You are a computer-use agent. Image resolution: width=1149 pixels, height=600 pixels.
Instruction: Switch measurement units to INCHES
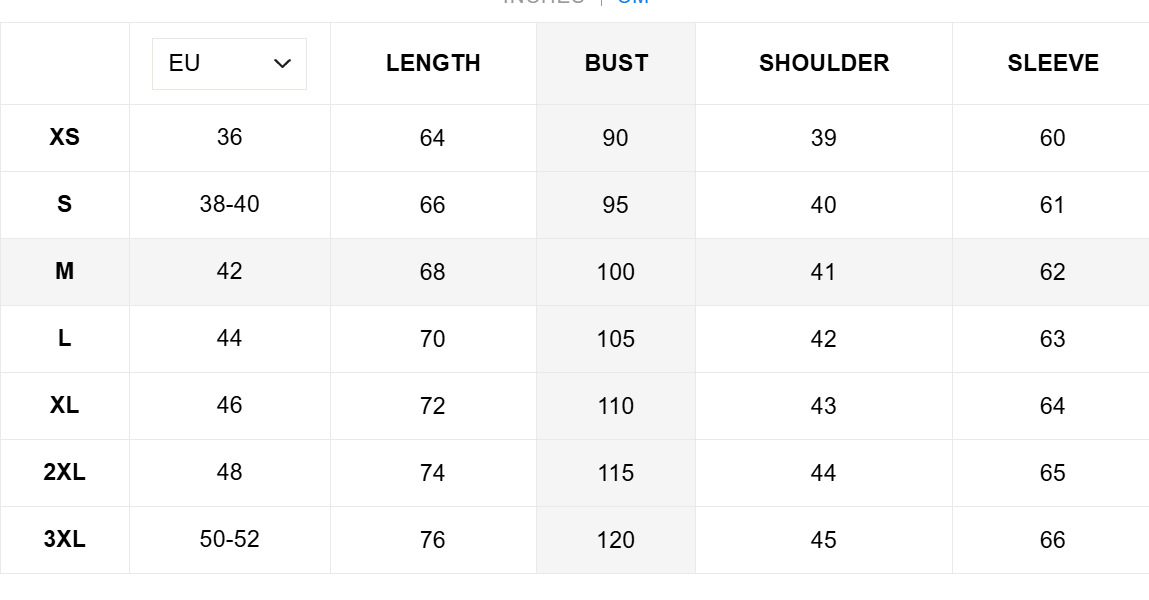544,2
